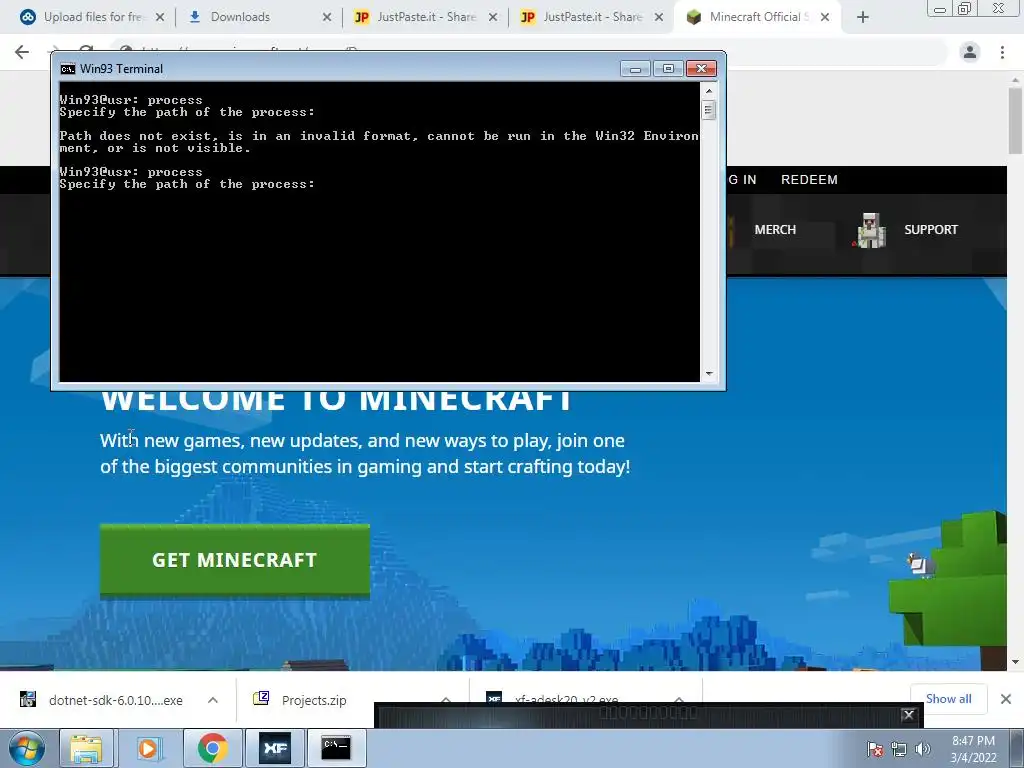
Task: Click the iron golem Support icon
Action: [x=870, y=231]
